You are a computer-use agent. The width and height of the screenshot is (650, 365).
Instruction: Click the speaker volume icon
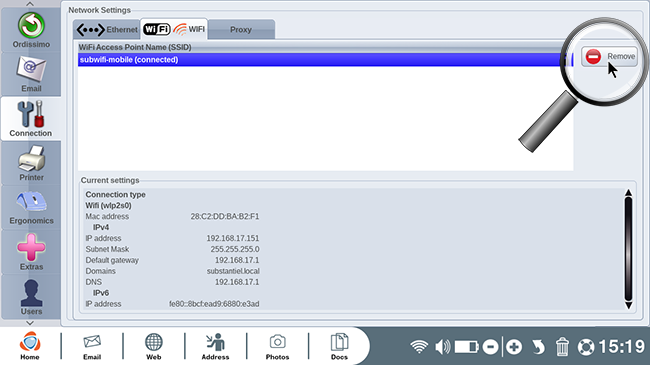[443, 347]
